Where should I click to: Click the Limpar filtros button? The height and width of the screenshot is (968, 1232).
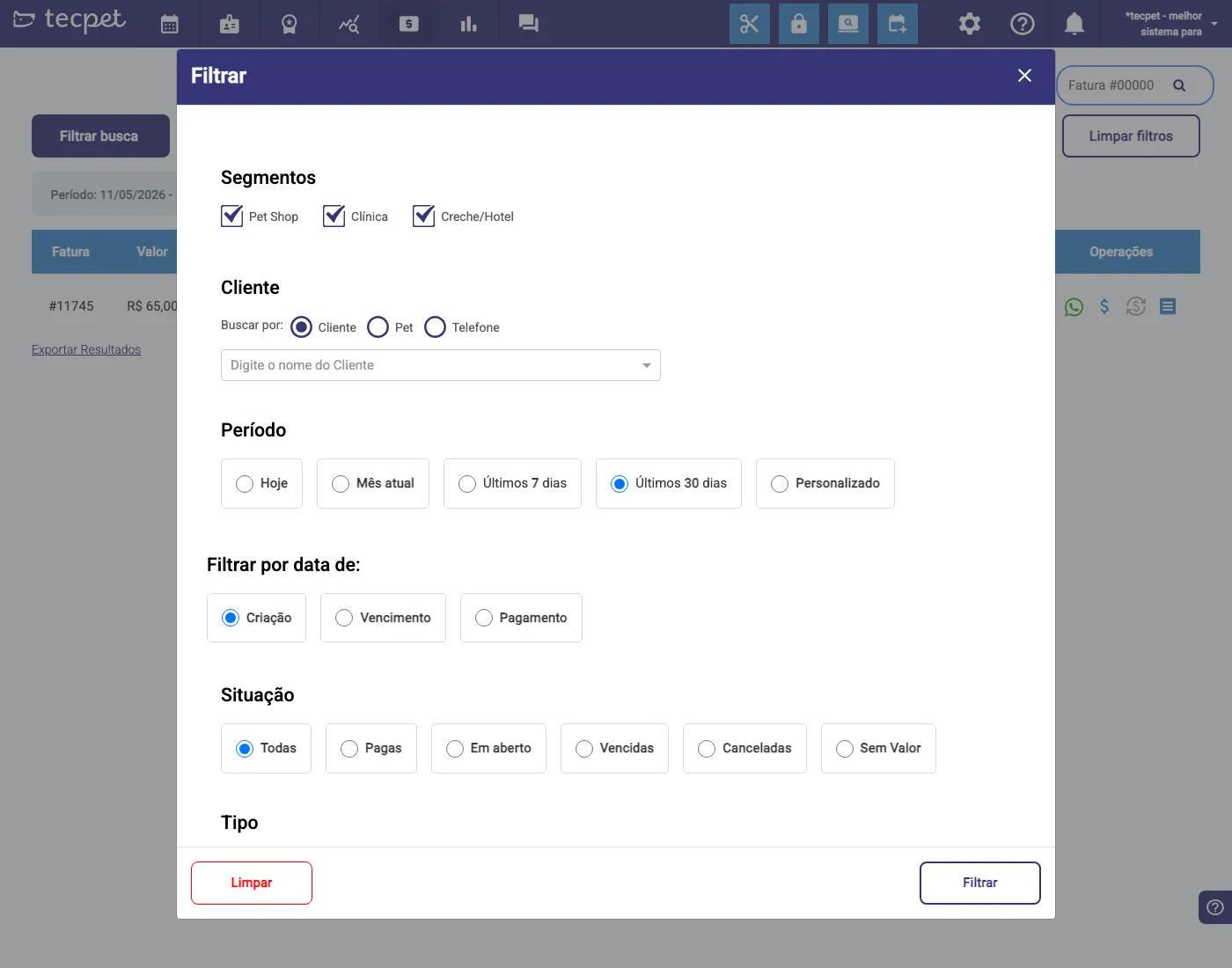coord(1131,136)
